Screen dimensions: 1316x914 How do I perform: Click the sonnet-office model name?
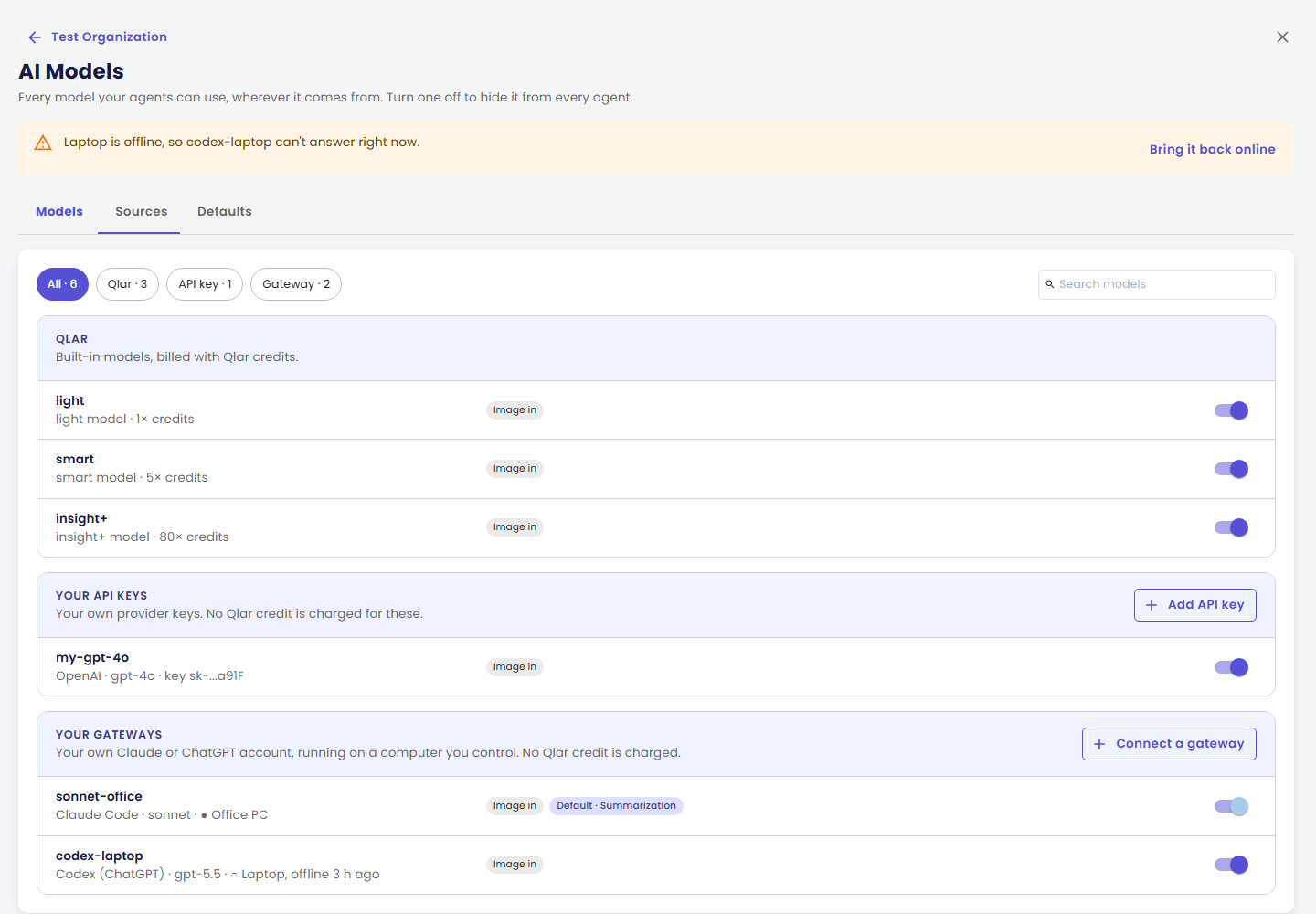[99, 796]
